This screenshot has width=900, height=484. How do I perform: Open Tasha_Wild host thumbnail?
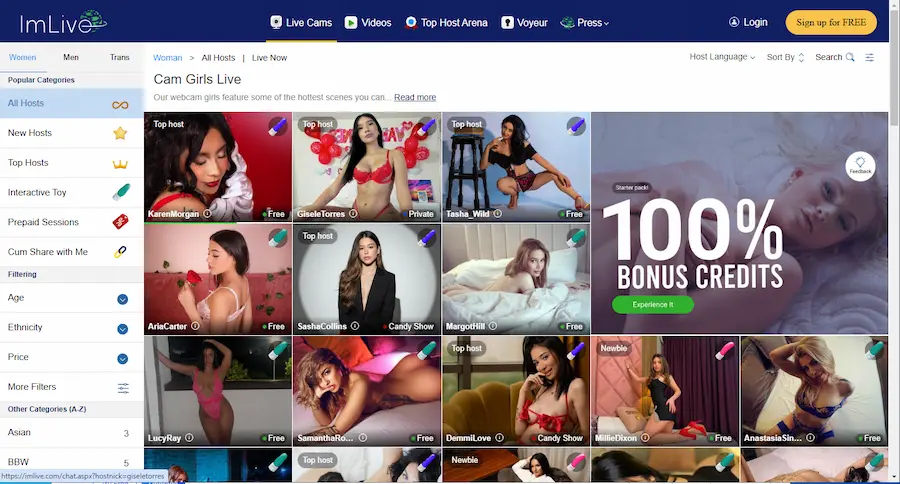point(516,167)
